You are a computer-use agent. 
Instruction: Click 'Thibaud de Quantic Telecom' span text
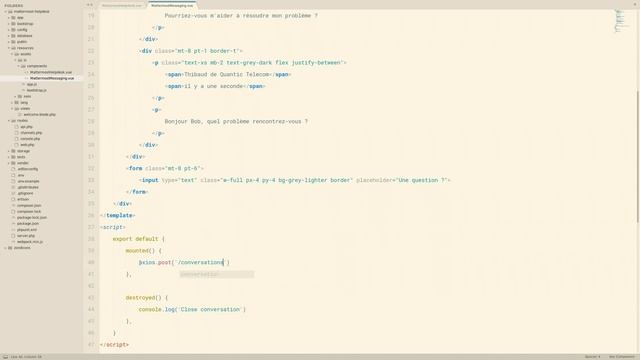pos(227,74)
